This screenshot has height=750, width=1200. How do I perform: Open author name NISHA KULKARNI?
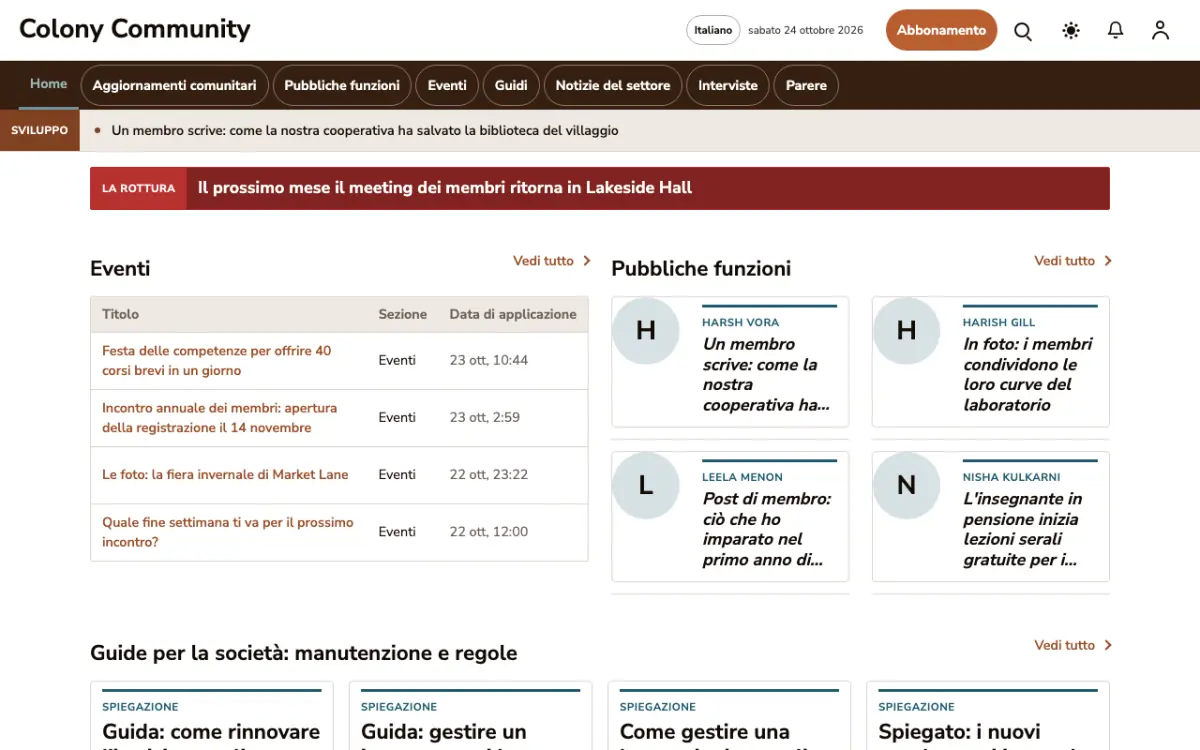pyautogui.click(x=1012, y=478)
